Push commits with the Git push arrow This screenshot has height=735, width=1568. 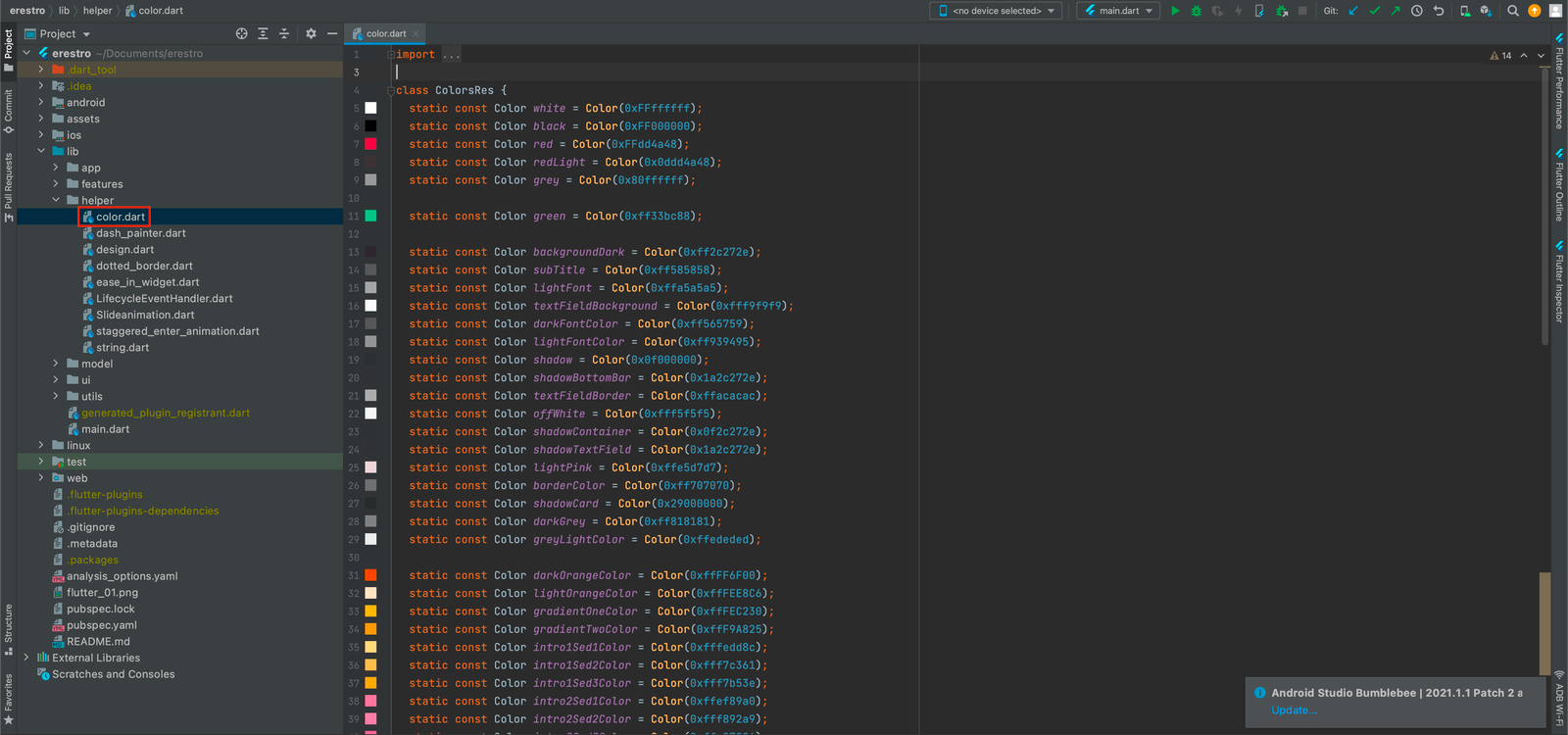click(x=1395, y=11)
